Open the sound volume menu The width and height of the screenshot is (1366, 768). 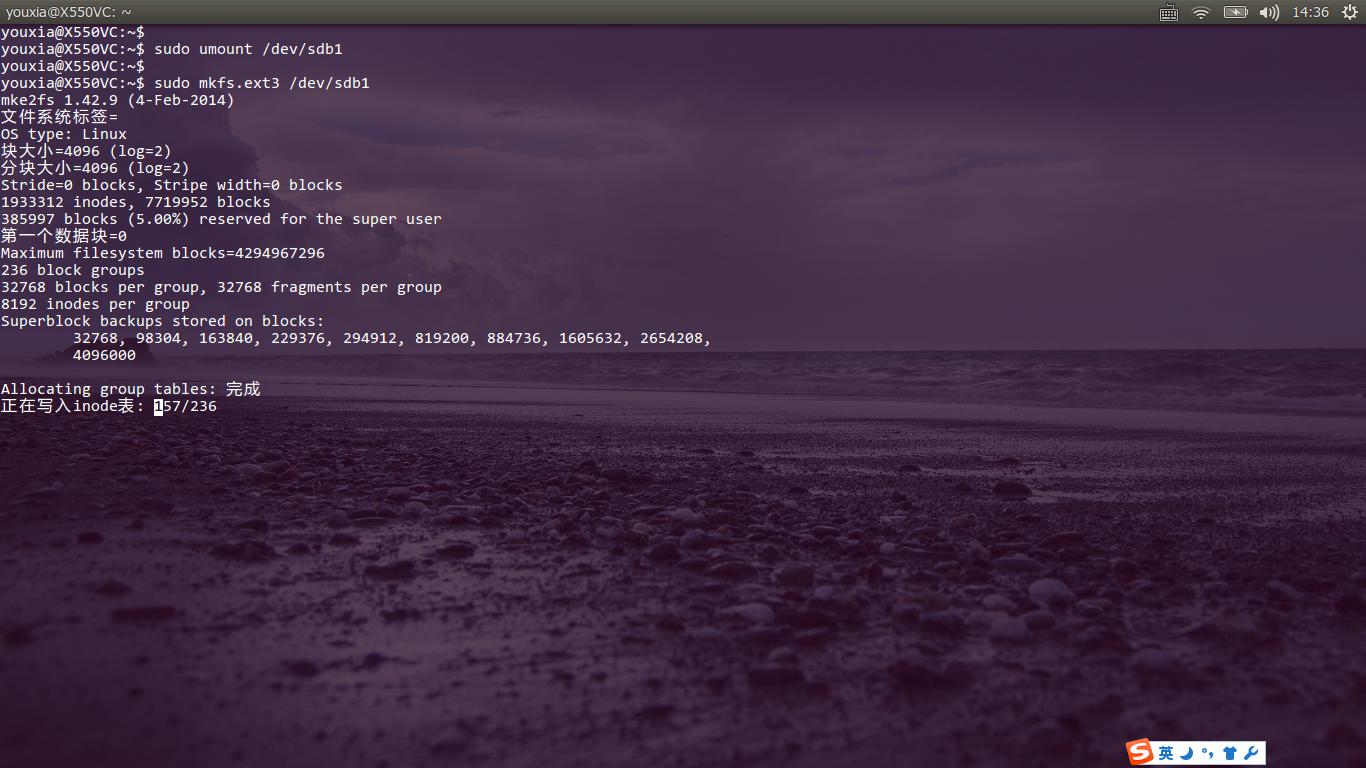(x=1269, y=13)
